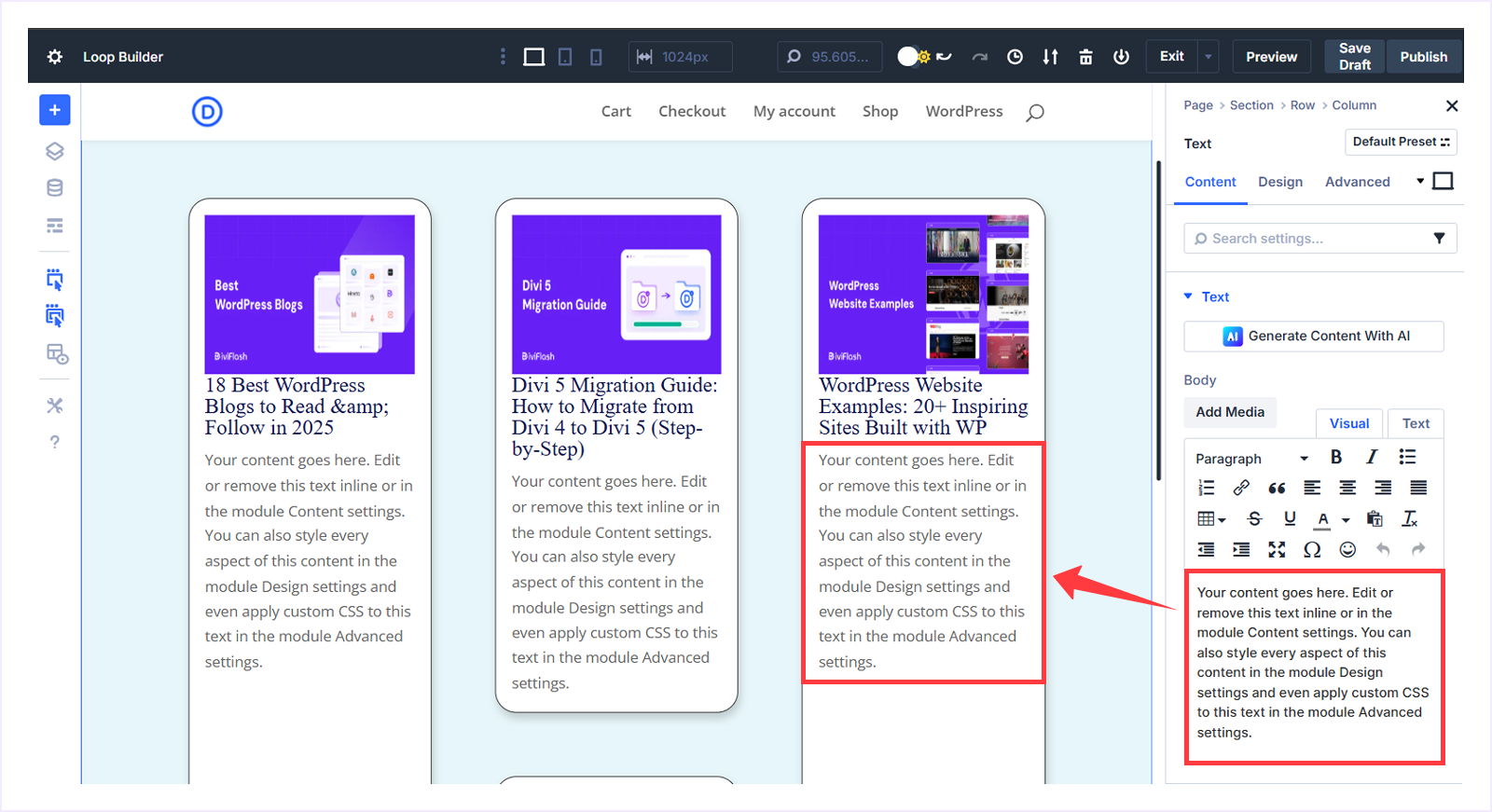The image size is (1492, 812).
Task: Click paste as text clipboard icon
Action: (1375, 518)
